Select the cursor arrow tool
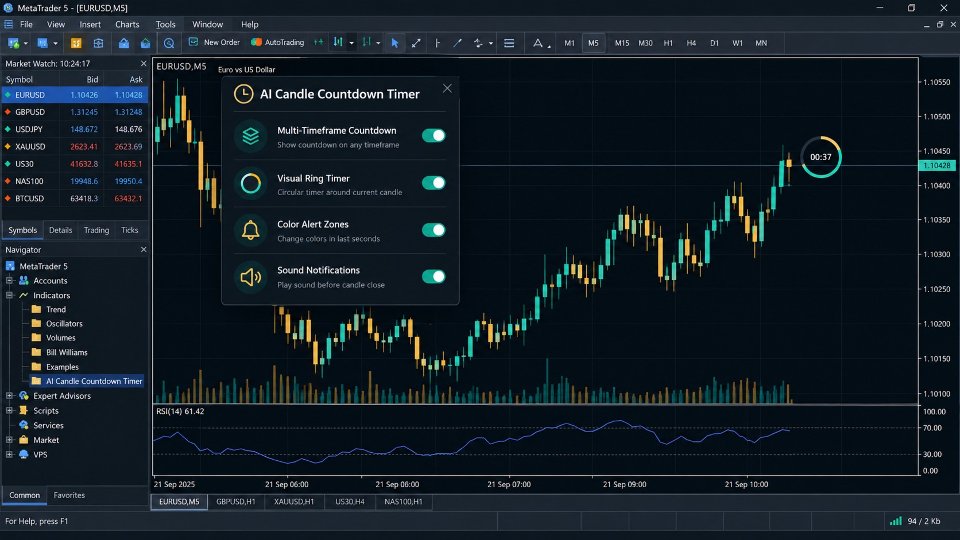 click(394, 43)
